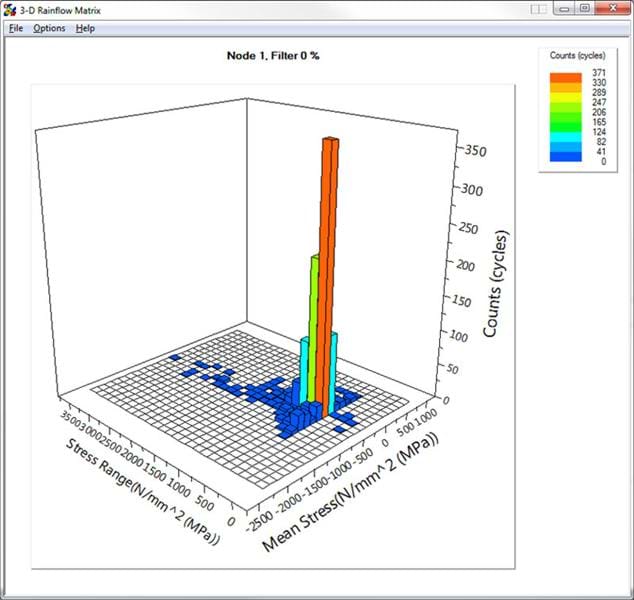Screen dimensions: 634x600
Task: Open the Options menu
Action: pos(49,28)
